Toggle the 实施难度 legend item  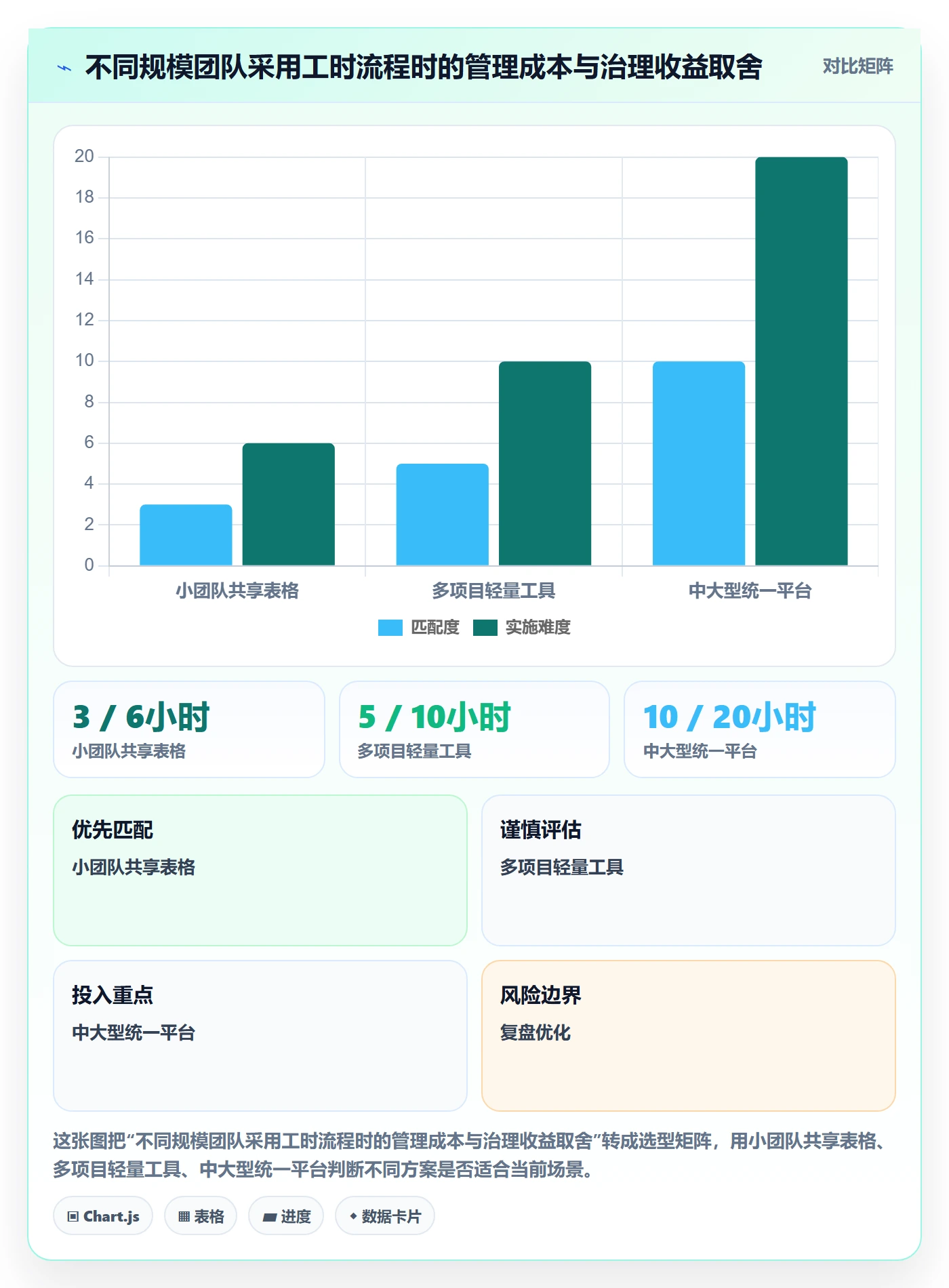[x=522, y=627]
